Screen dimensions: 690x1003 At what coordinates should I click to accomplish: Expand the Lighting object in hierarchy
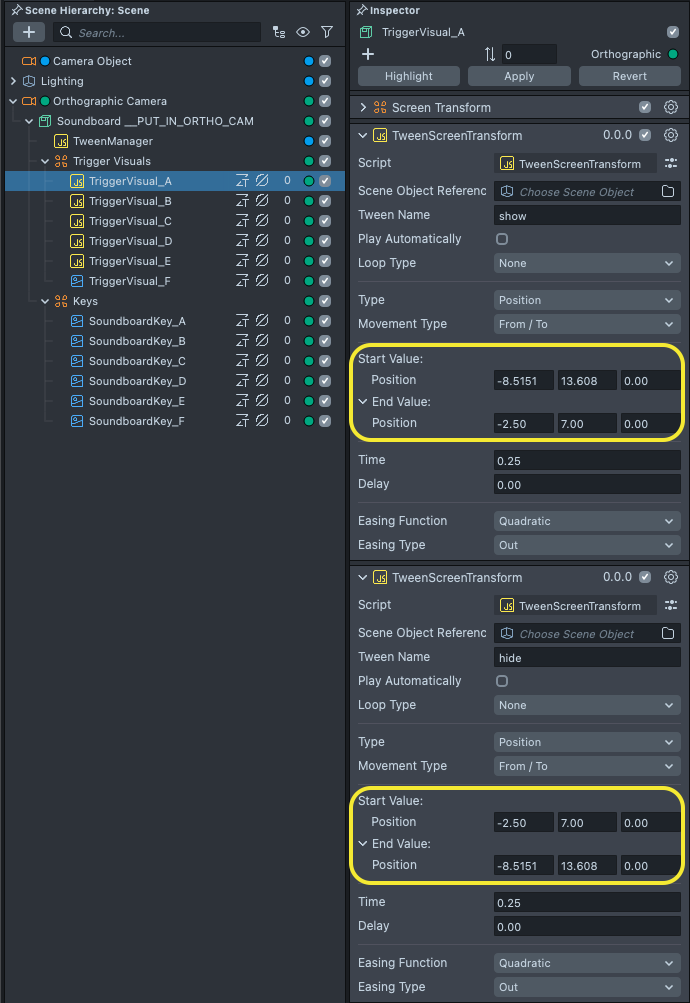[13, 81]
